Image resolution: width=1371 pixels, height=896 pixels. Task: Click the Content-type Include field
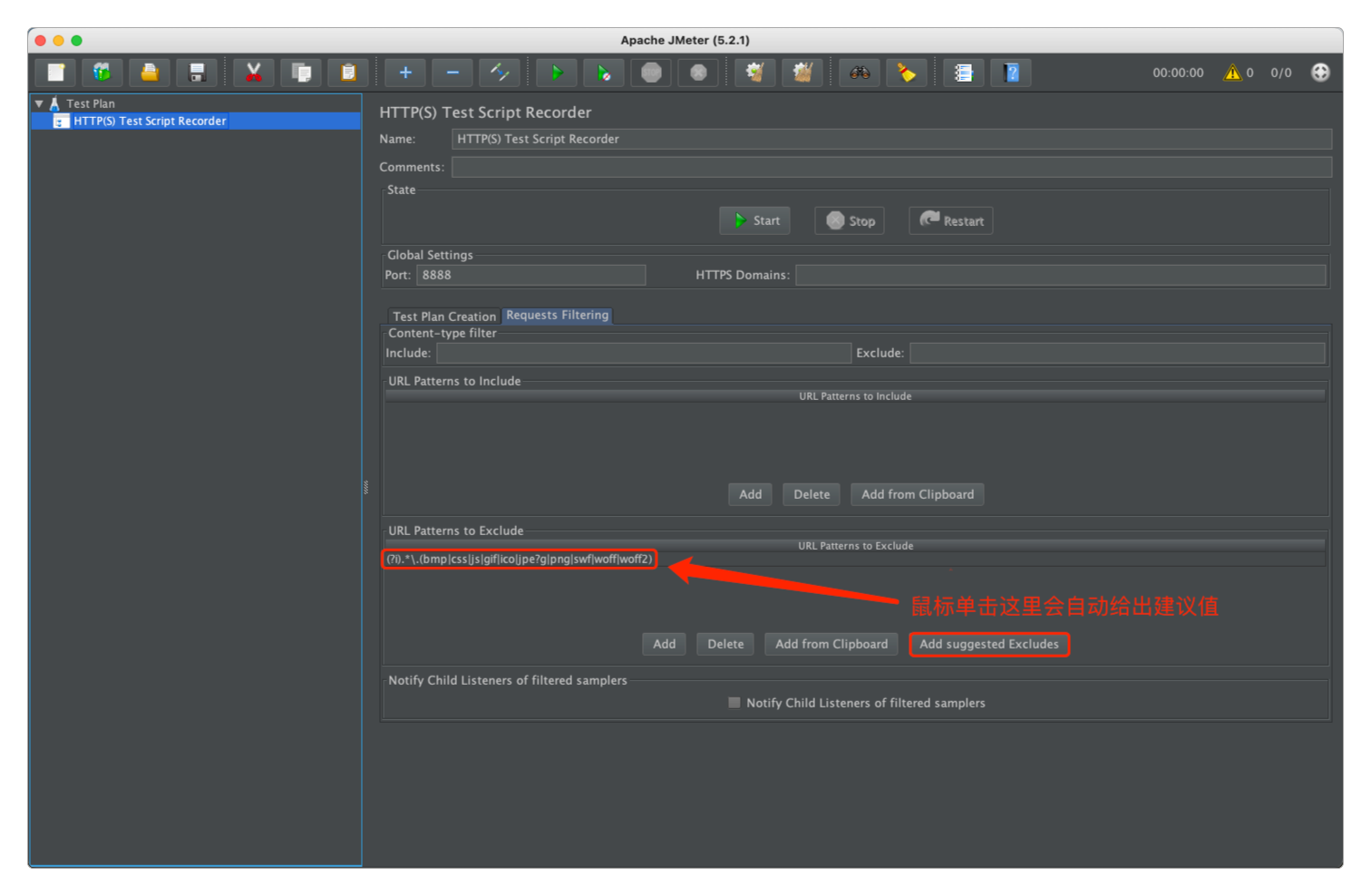643,353
